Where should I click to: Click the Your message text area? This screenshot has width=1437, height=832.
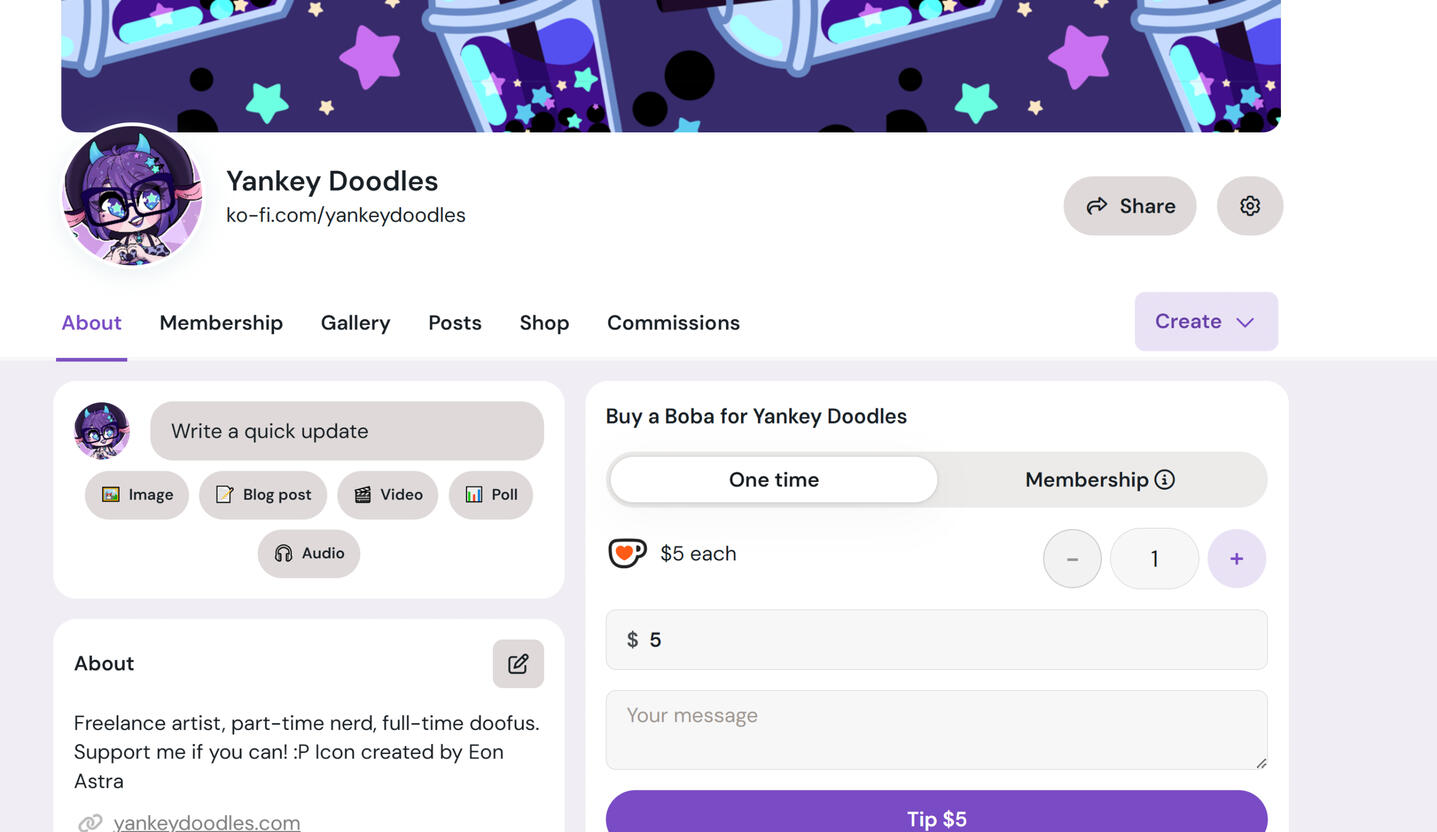pyautogui.click(x=936, y=730)
